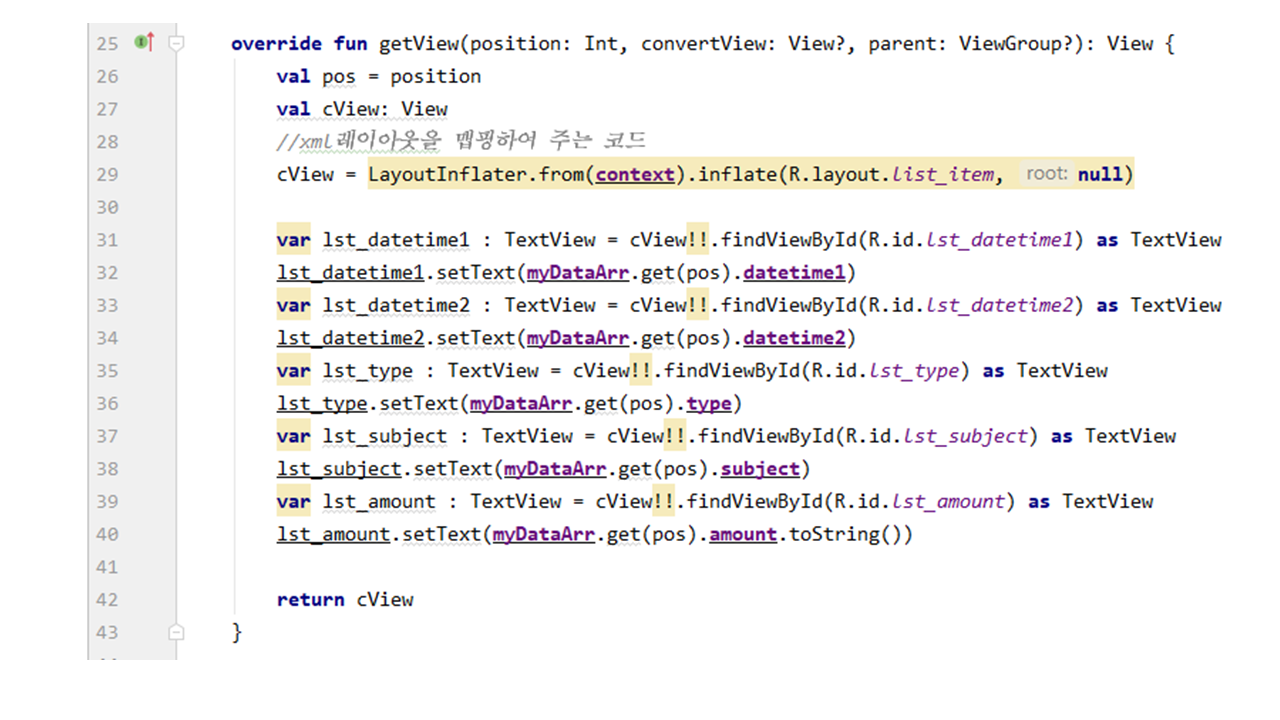The width and height of the screenshot is (1280, 720).
Task: Click the 'subject' property on line 38
Action: tap(760, 469)
